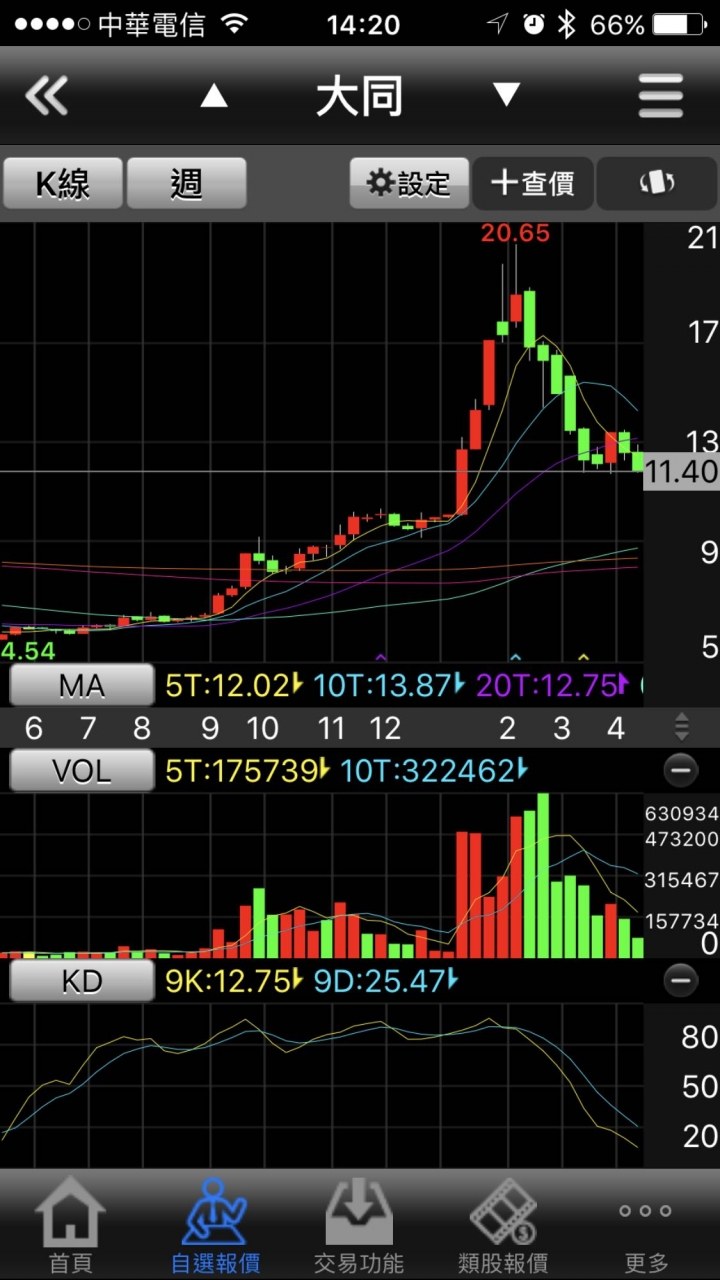Tap the 5T:12.02 moving average value
720x1280 pixels.
[234, 686]
